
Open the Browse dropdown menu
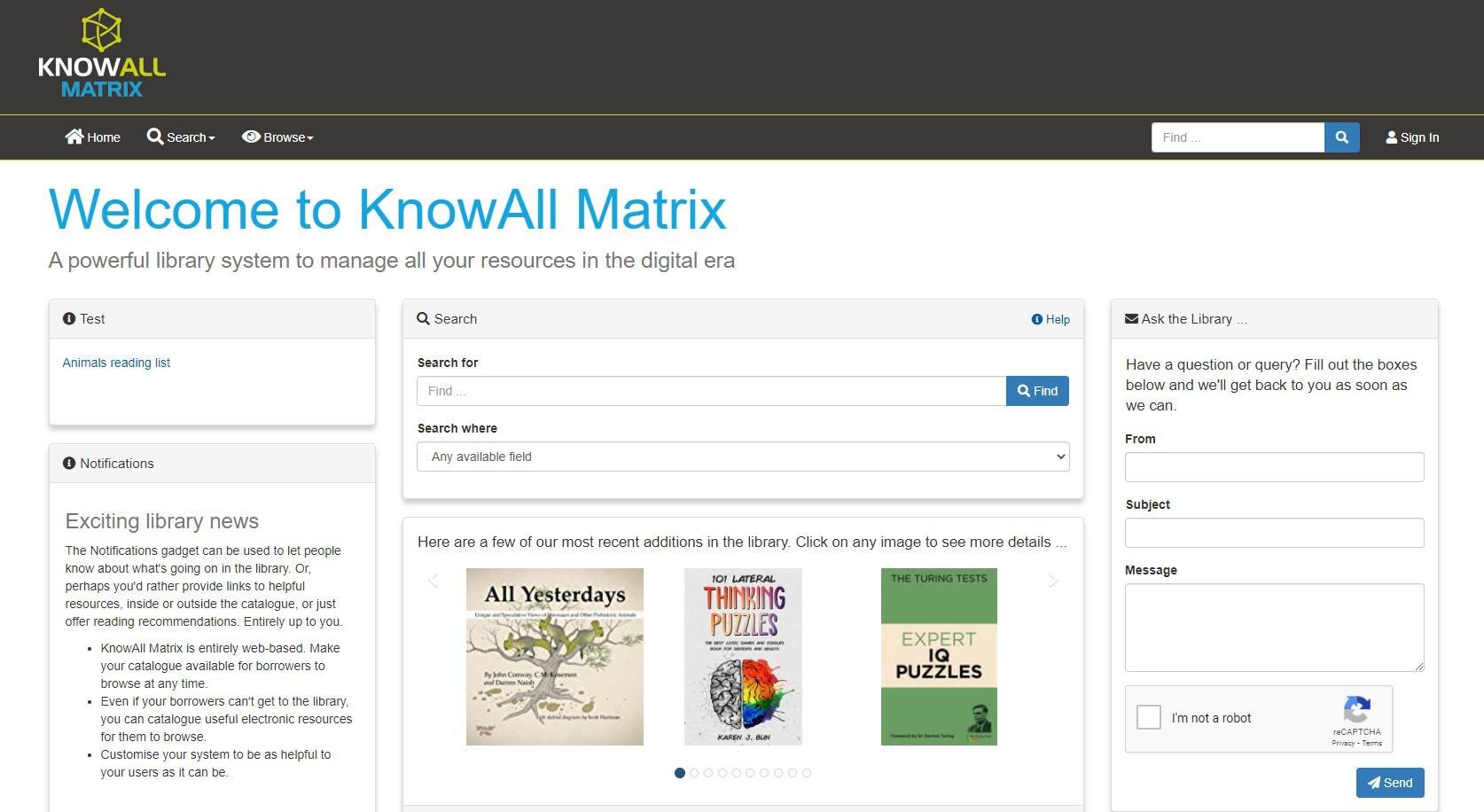pos(277,137)
